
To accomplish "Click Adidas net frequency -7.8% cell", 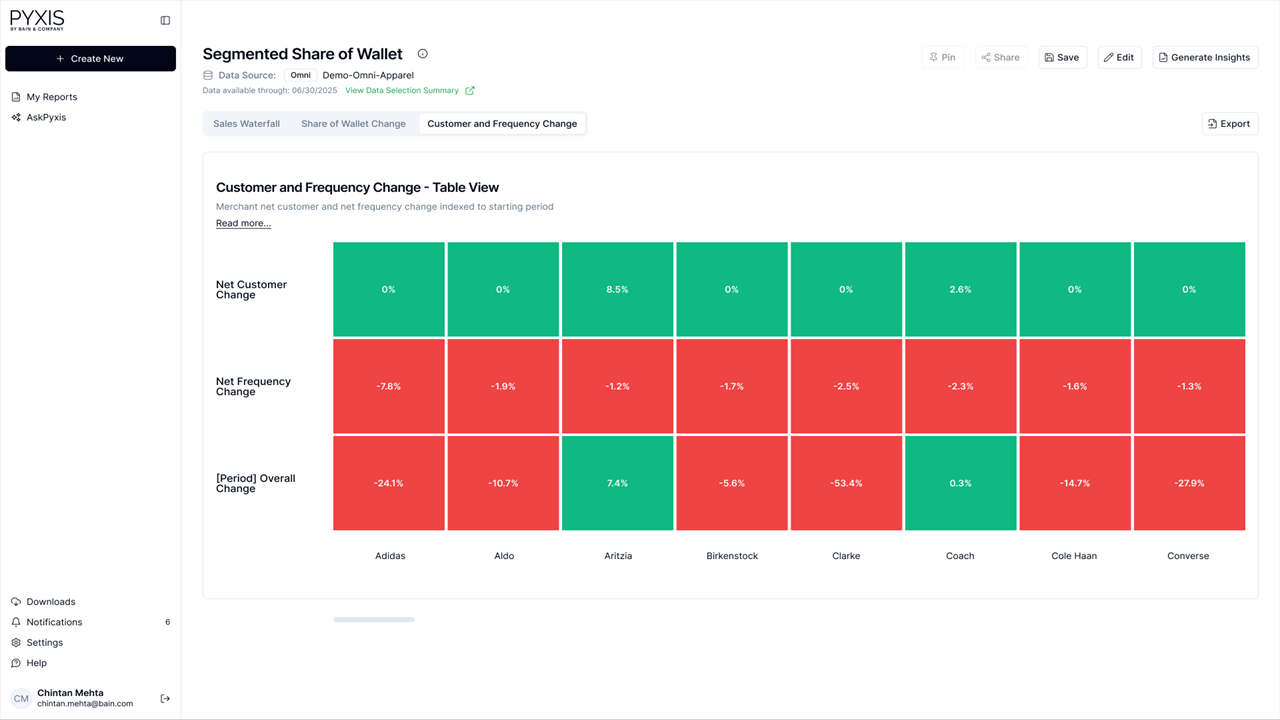I will [389, 386].
